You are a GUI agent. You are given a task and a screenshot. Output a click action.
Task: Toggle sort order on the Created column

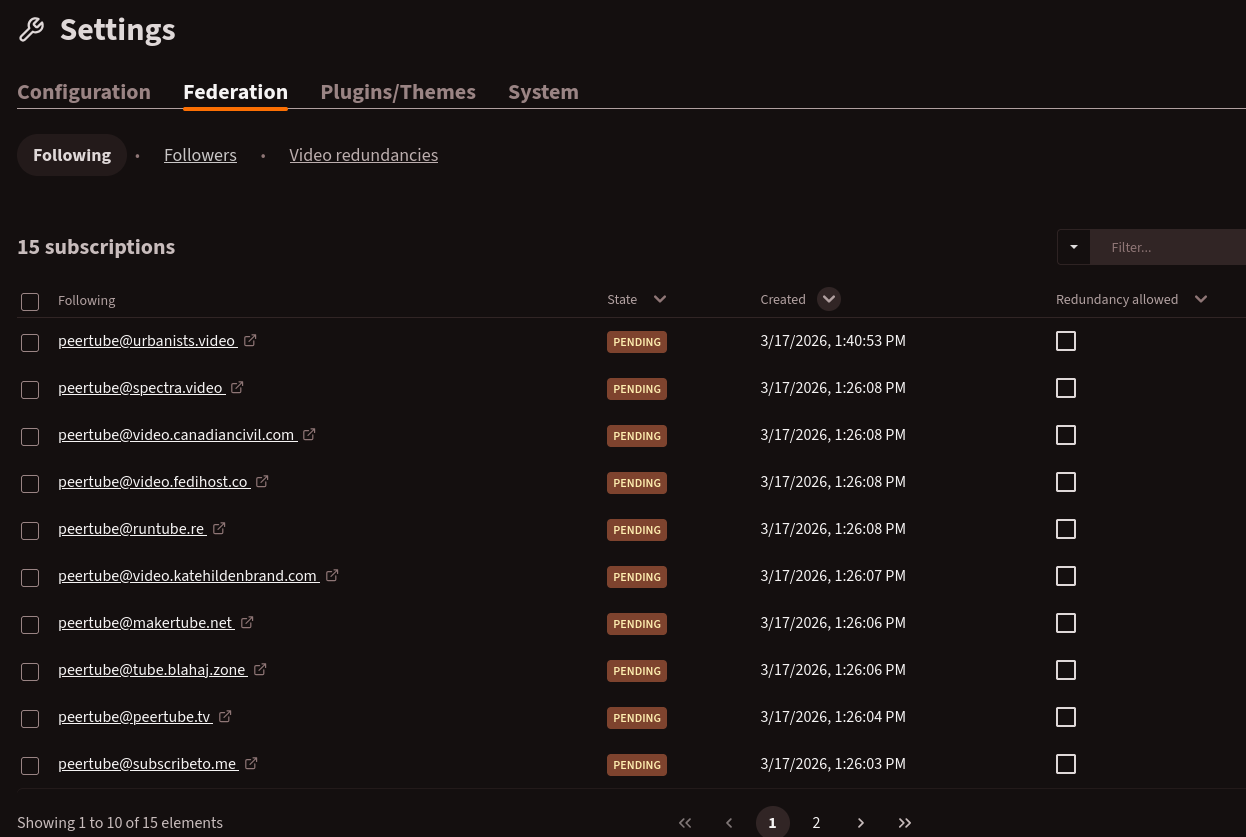point(828,299)
